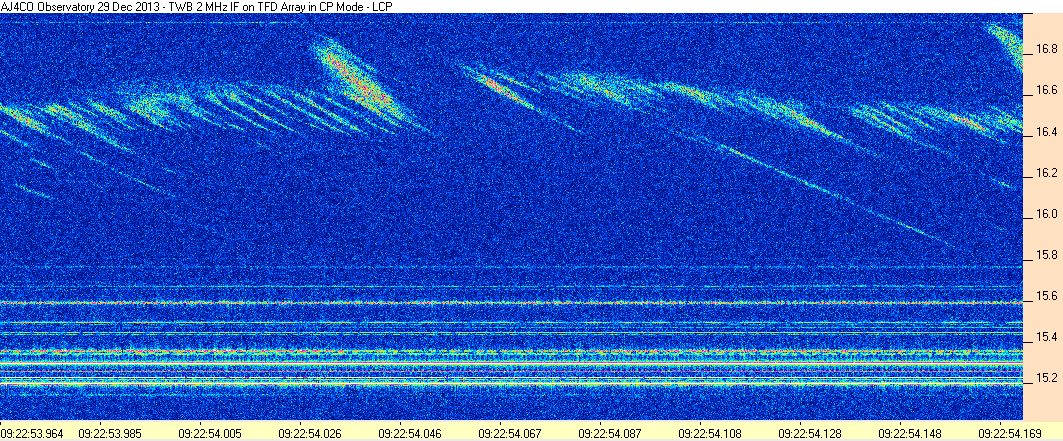Select the 09:22:54.005 time label
Image resolution: width=1063 pixels, height=441 pixels.
pyautogui.click(x=211, y=431)
